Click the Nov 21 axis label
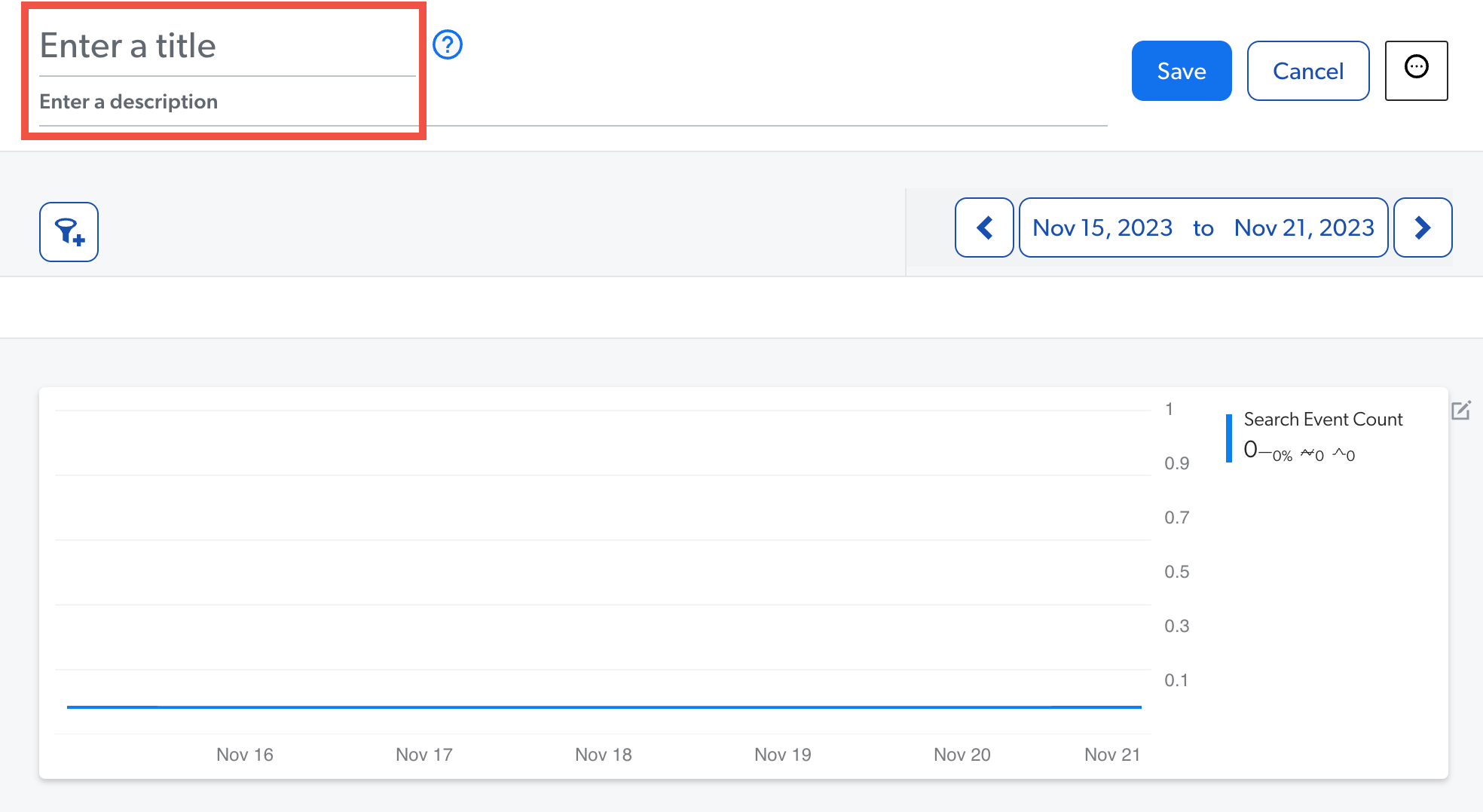 [1112, 755]
